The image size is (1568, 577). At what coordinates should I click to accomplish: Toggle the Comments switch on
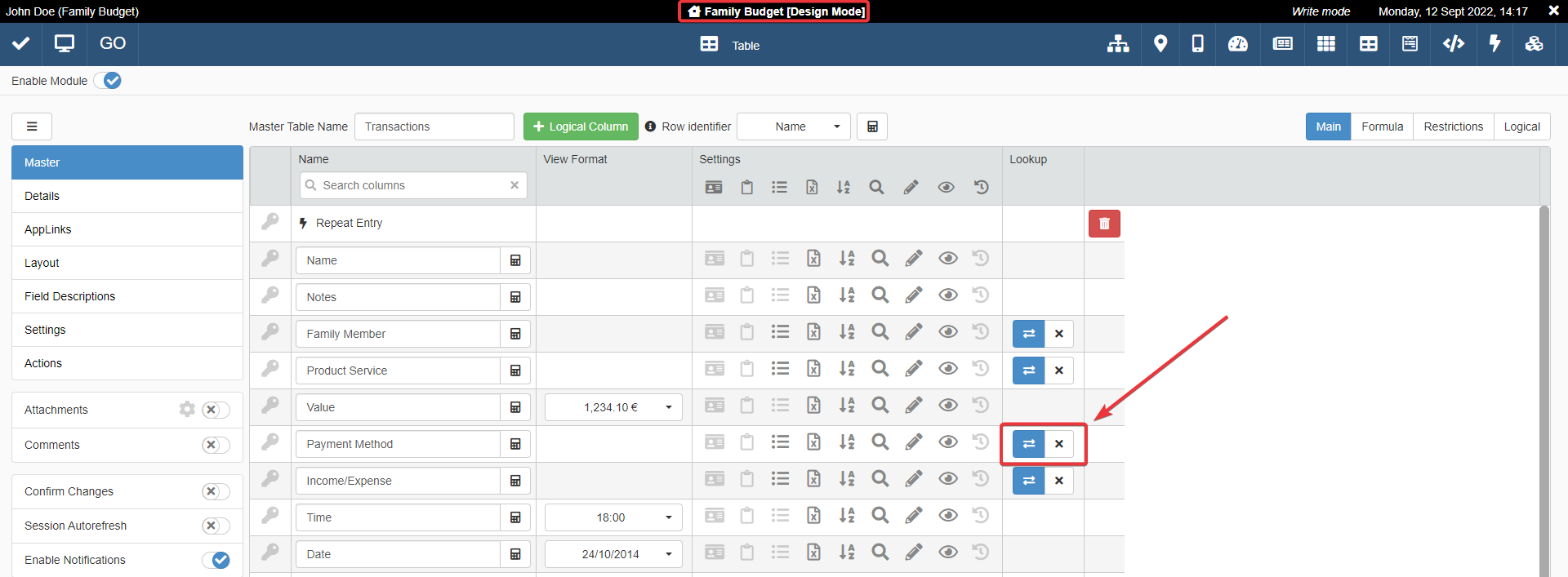tap(216, 445)
